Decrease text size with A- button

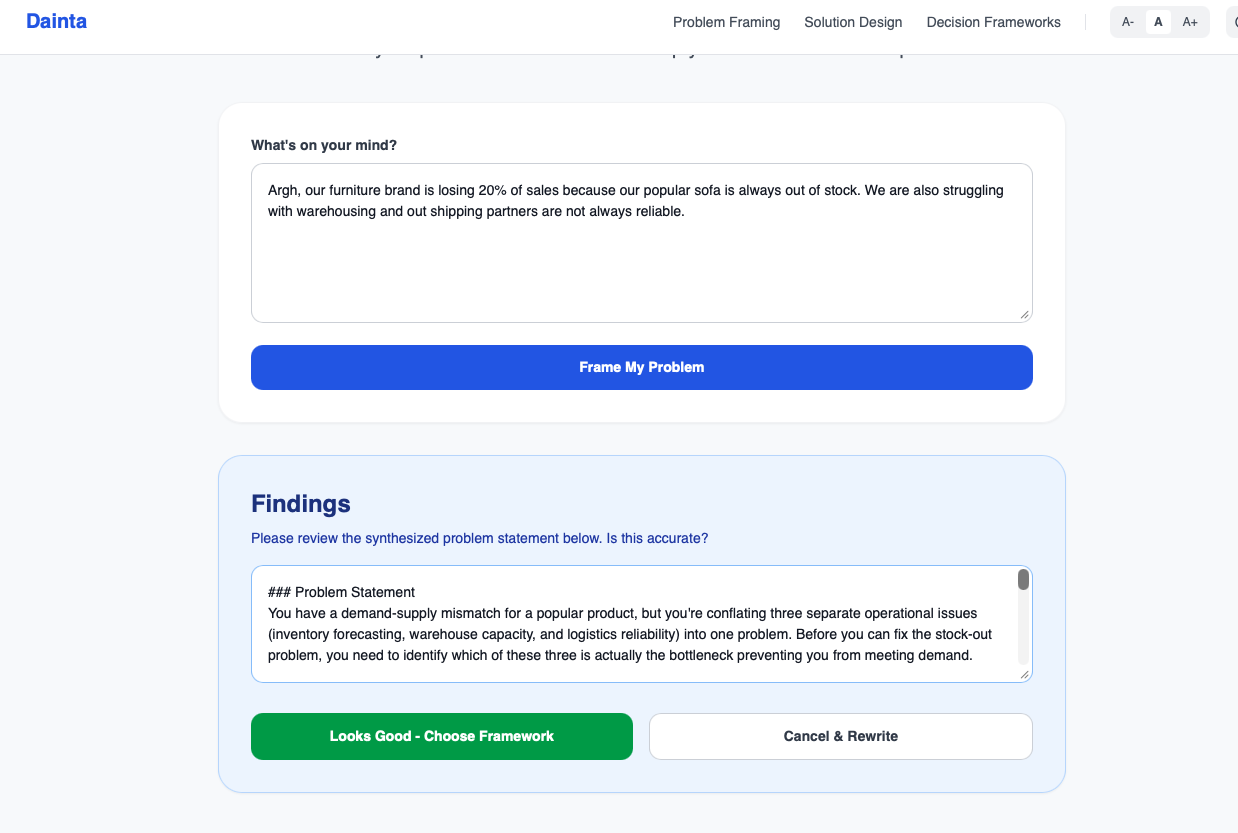tap(1128, 22)
